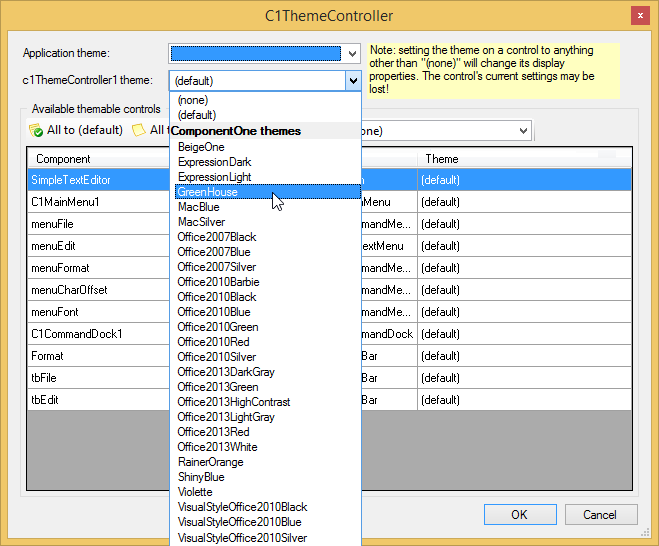Select BeigeOne from the theme list
This screenshot has width=659, height=546.
201,147
